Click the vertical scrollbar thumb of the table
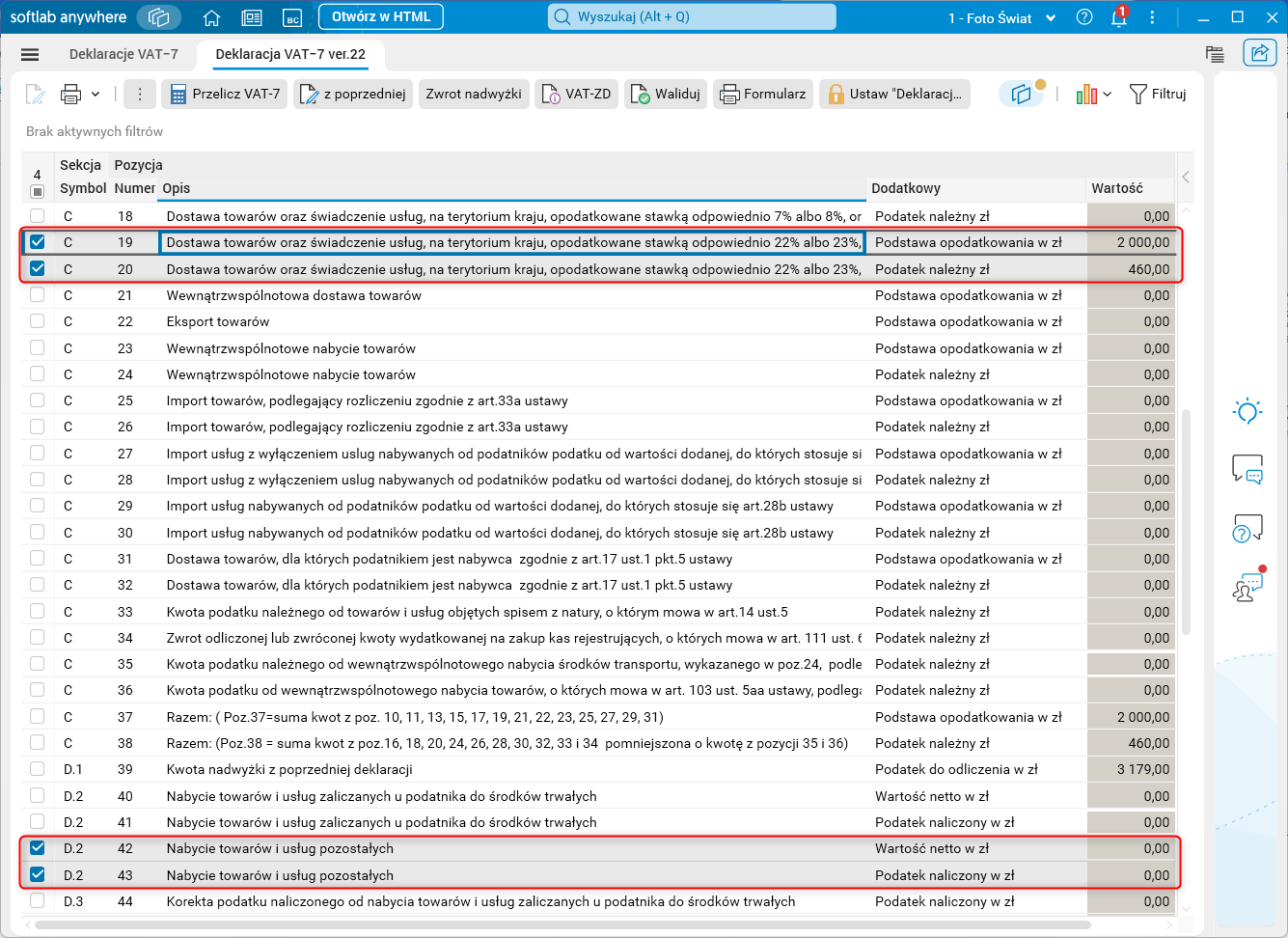The width and height of the screenshot is (1288, 938). [1187, 521]
